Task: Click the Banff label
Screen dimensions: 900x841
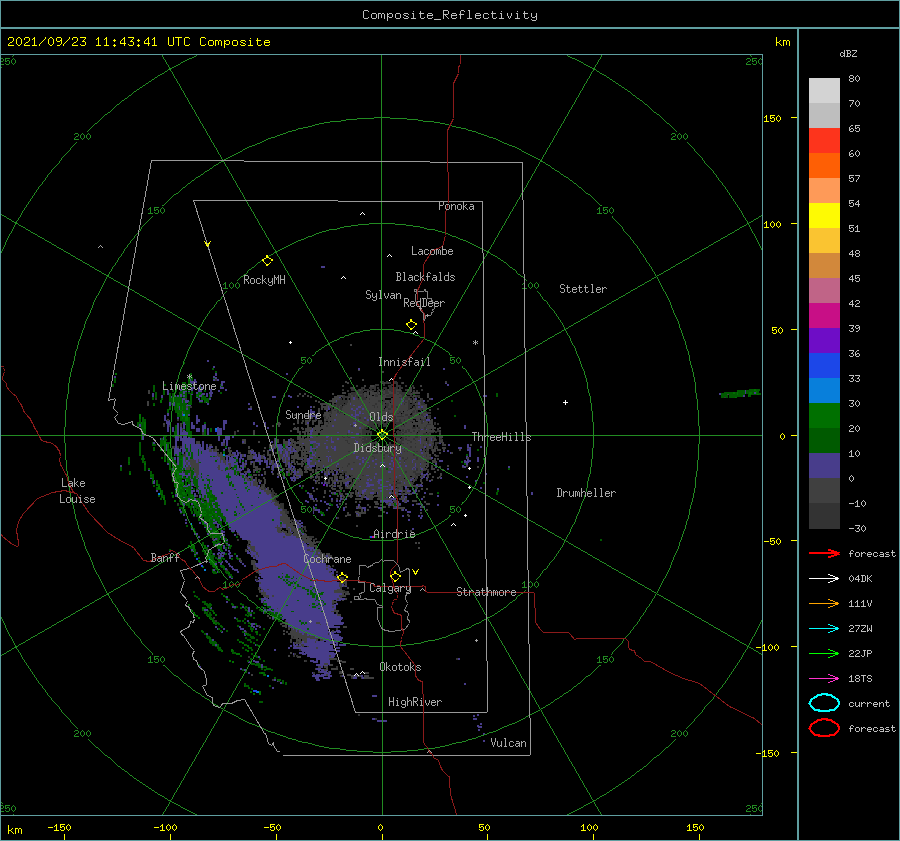Action: click(x=165, y=557)
